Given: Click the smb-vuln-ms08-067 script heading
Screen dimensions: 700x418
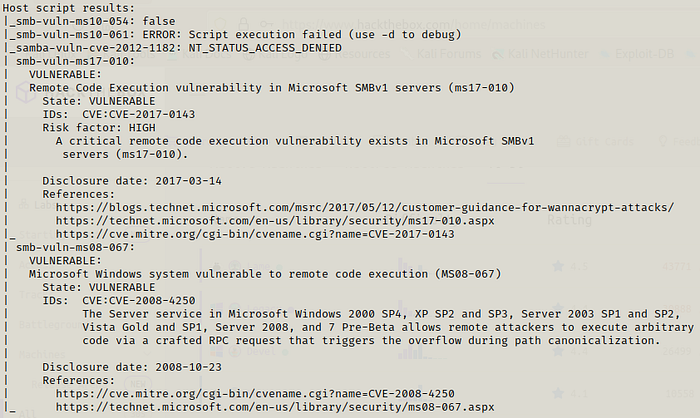Looking at the screenshot, I should click(x=75, y=247).
